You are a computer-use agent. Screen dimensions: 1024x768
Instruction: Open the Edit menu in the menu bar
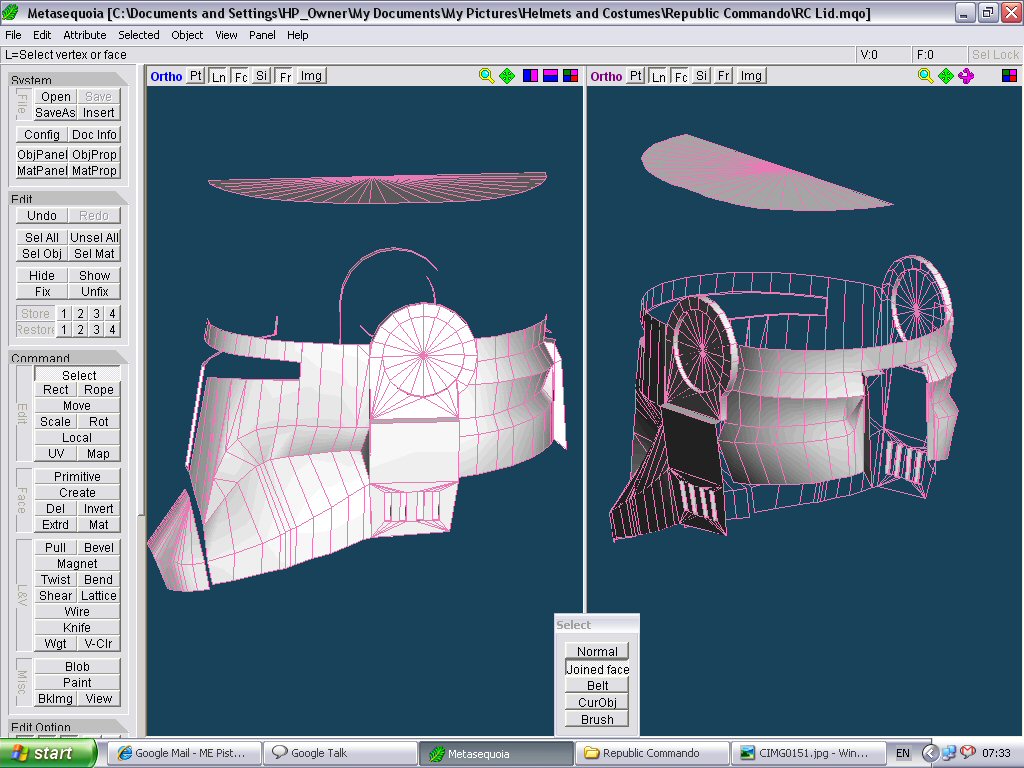coord(42,35)
